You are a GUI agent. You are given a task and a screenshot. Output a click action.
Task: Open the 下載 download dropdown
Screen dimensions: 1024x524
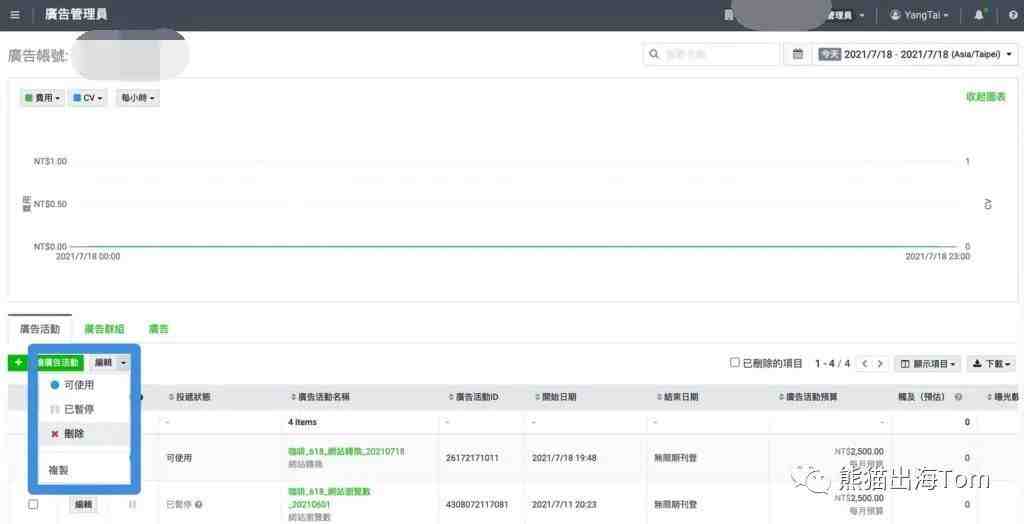click(991, 363)
